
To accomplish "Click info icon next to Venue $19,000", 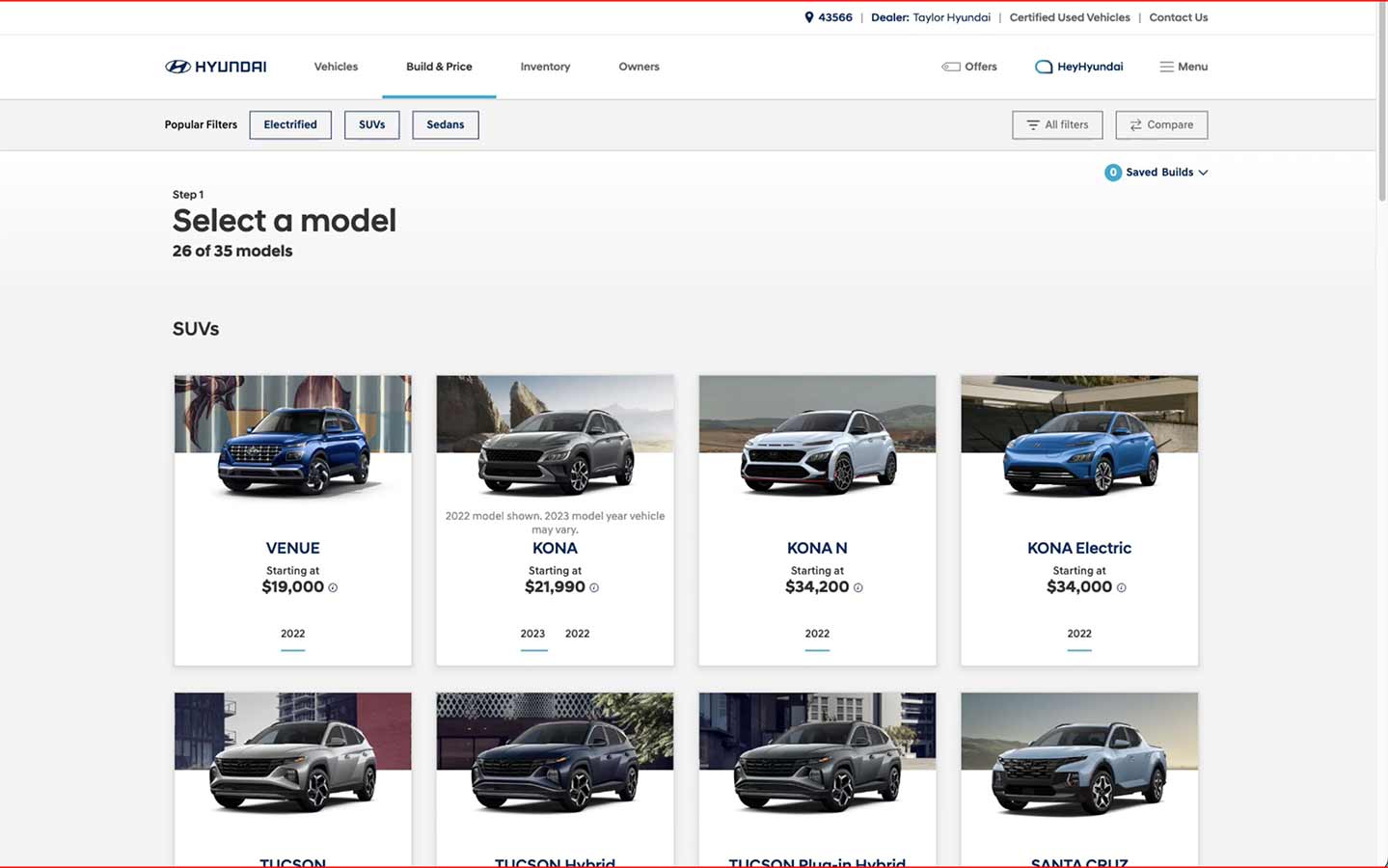I will 333,587.
